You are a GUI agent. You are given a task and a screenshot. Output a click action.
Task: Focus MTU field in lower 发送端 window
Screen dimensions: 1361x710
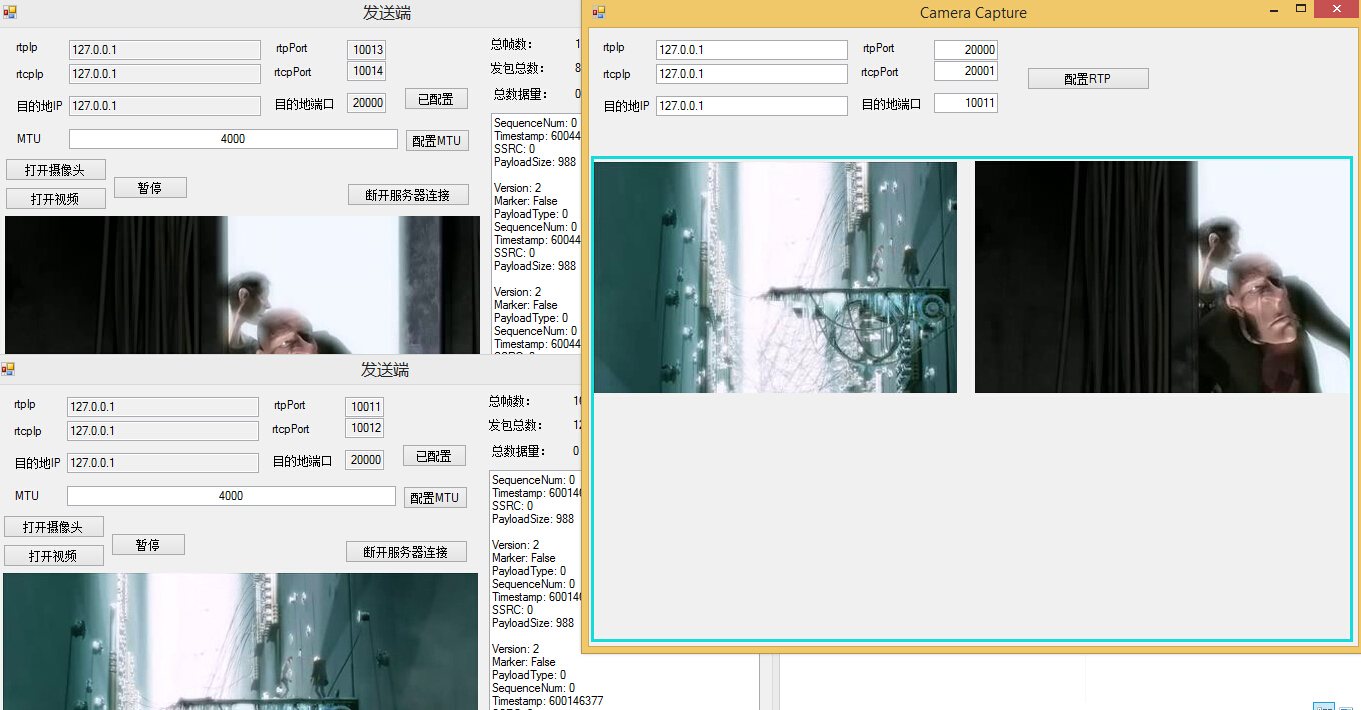coord(231,496)
